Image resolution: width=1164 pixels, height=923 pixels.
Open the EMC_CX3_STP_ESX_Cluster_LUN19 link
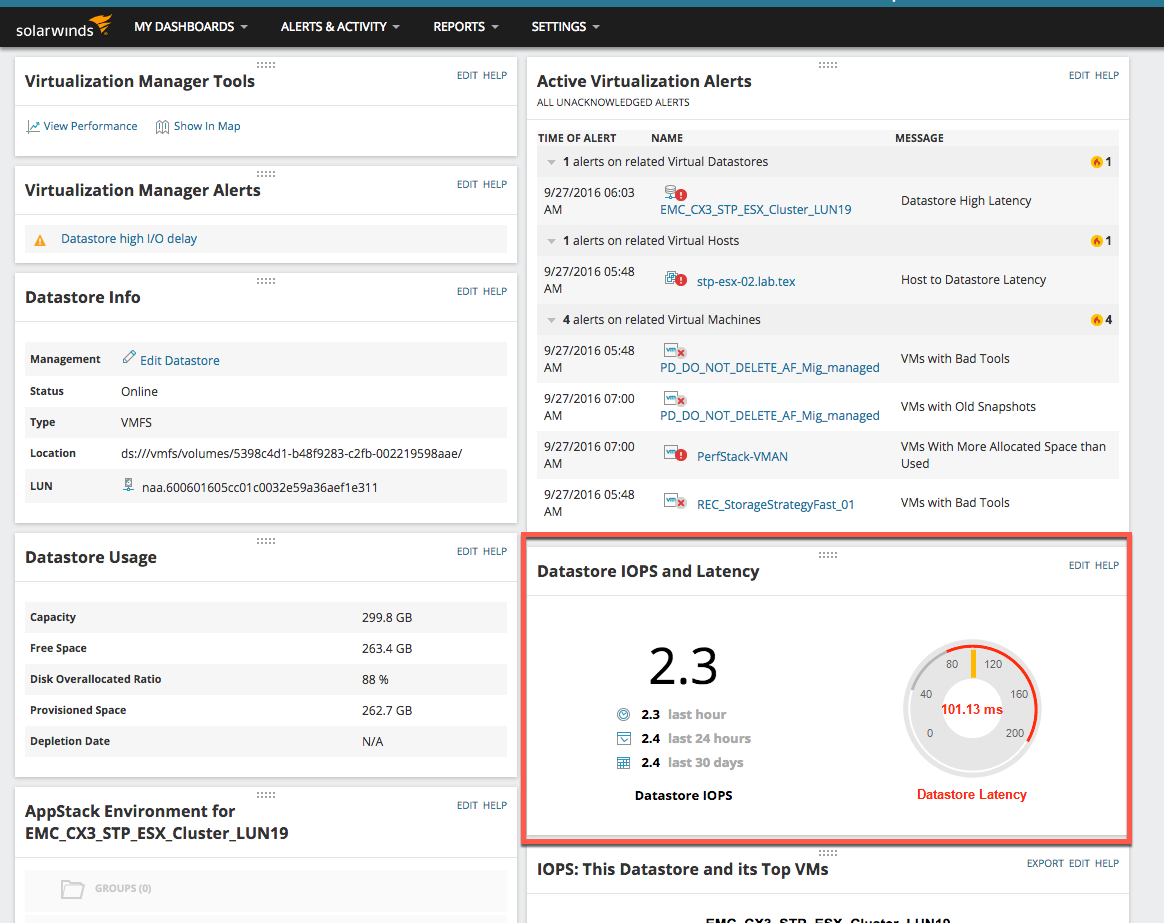pos(756,209)
